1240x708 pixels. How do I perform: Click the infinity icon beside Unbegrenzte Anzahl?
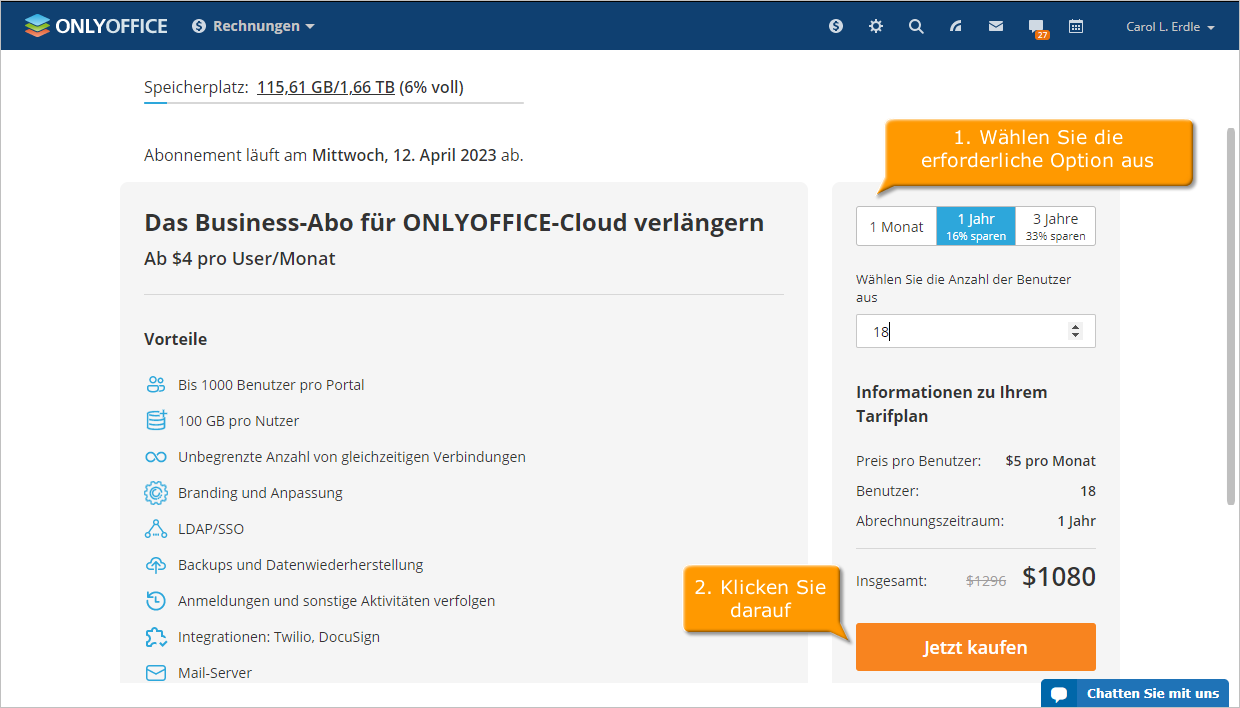(155, 457)
